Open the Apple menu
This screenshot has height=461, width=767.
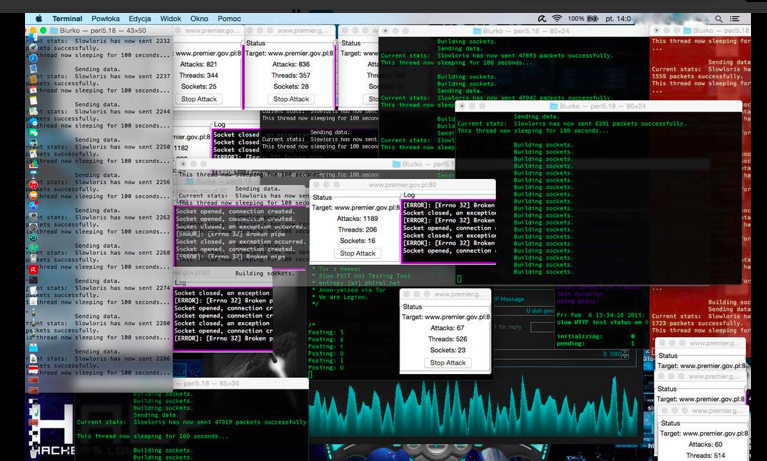click(x=39, y=19)
